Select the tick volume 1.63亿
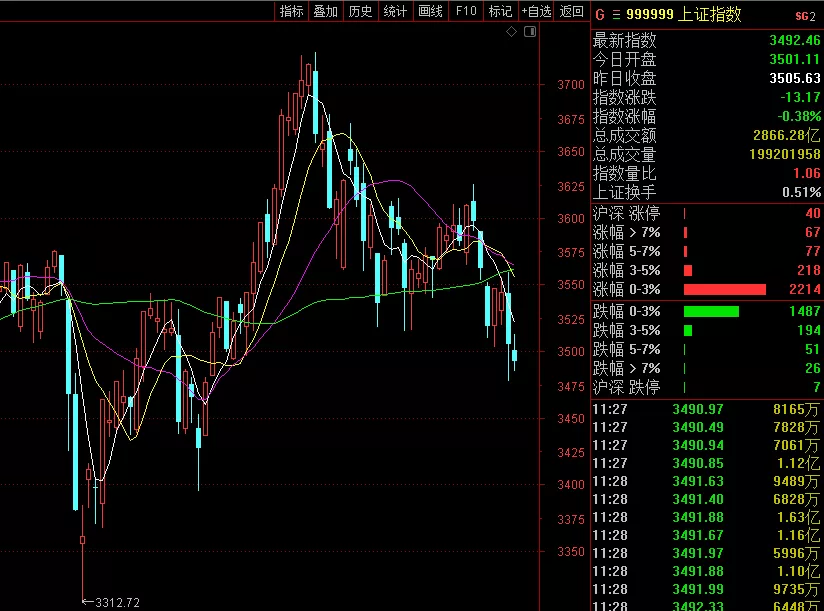This screenshot has width=824, height=611. pyautogui.click(x=798, y=517)
